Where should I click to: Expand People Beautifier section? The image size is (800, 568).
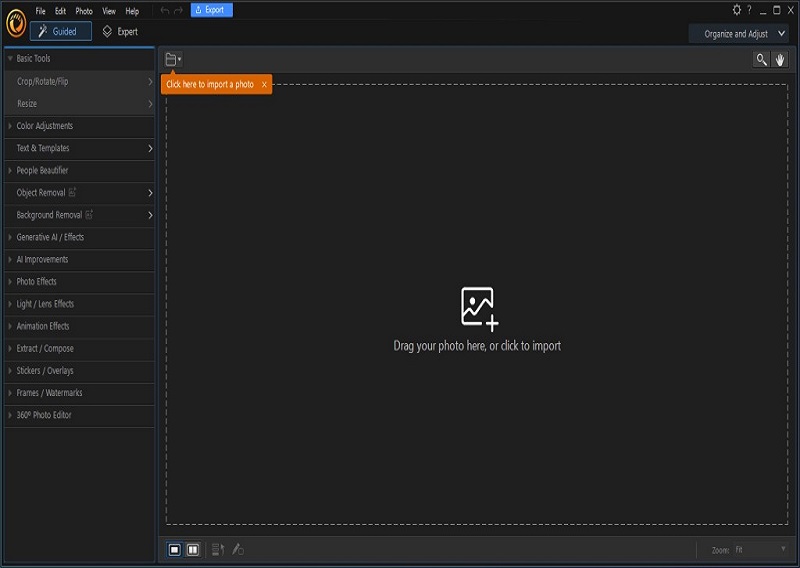pos(80,170)
